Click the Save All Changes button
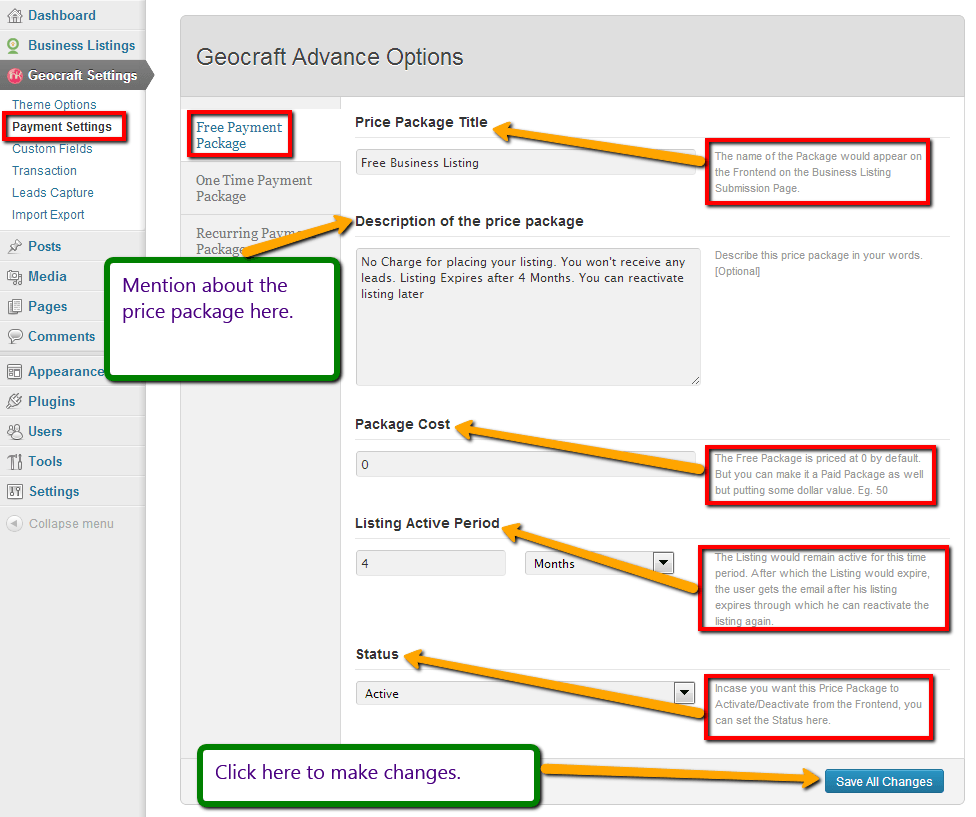 (x=884, y=782)
